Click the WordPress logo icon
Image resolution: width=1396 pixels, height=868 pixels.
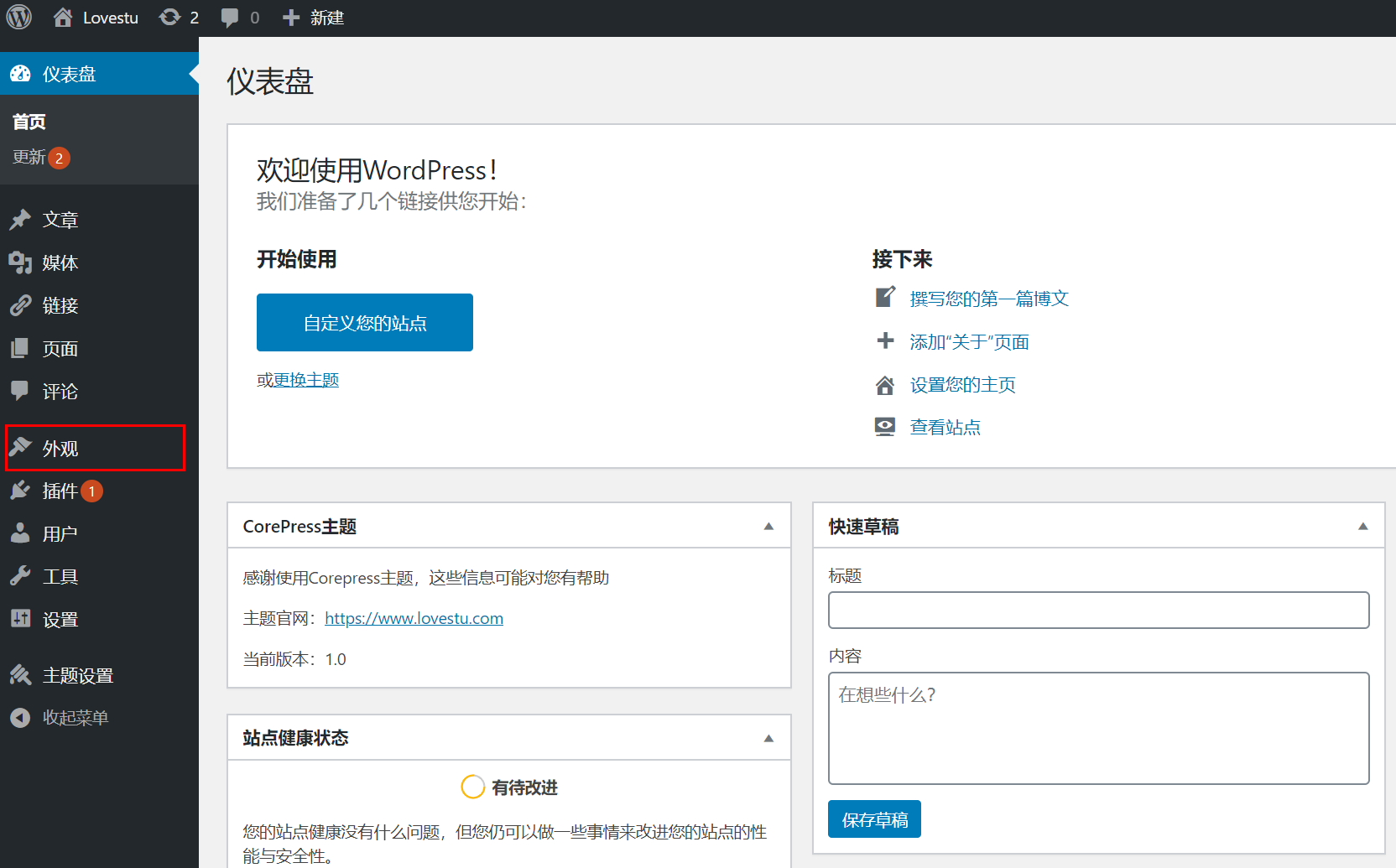(x=19, y=17)
